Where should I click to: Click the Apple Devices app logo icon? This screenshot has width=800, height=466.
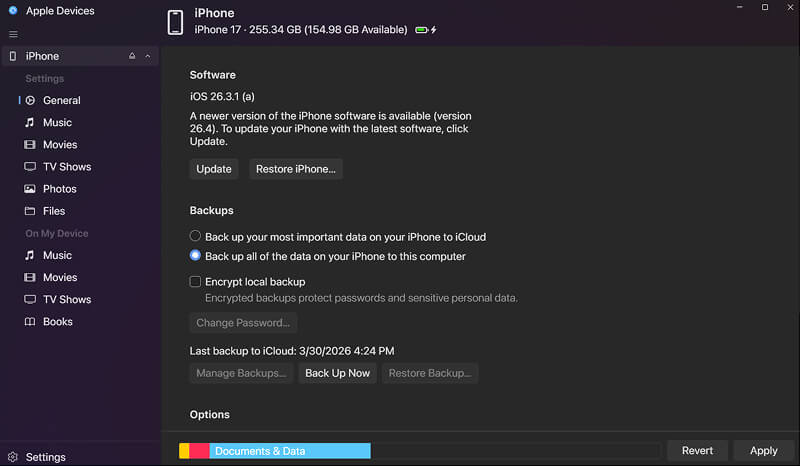coord(13,10)
